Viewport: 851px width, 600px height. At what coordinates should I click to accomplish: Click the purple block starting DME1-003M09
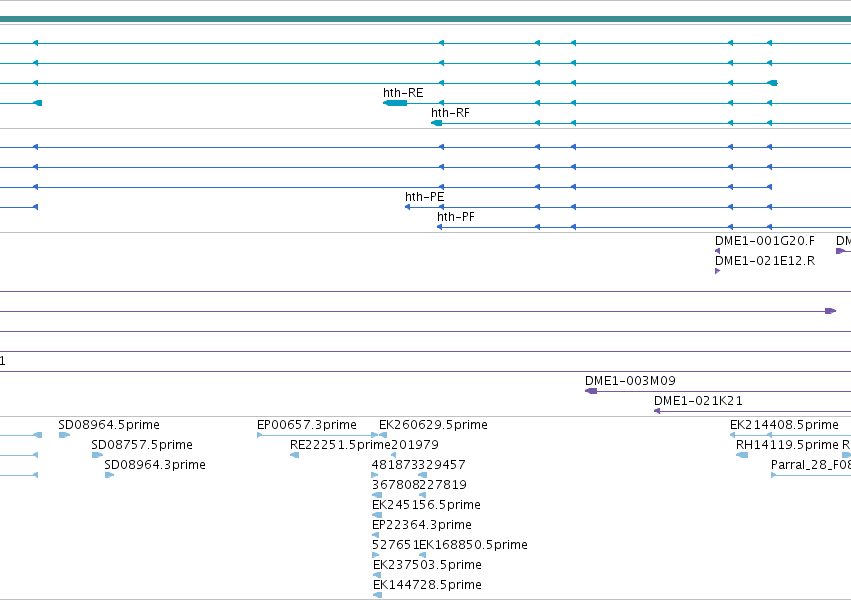(591, 391)
